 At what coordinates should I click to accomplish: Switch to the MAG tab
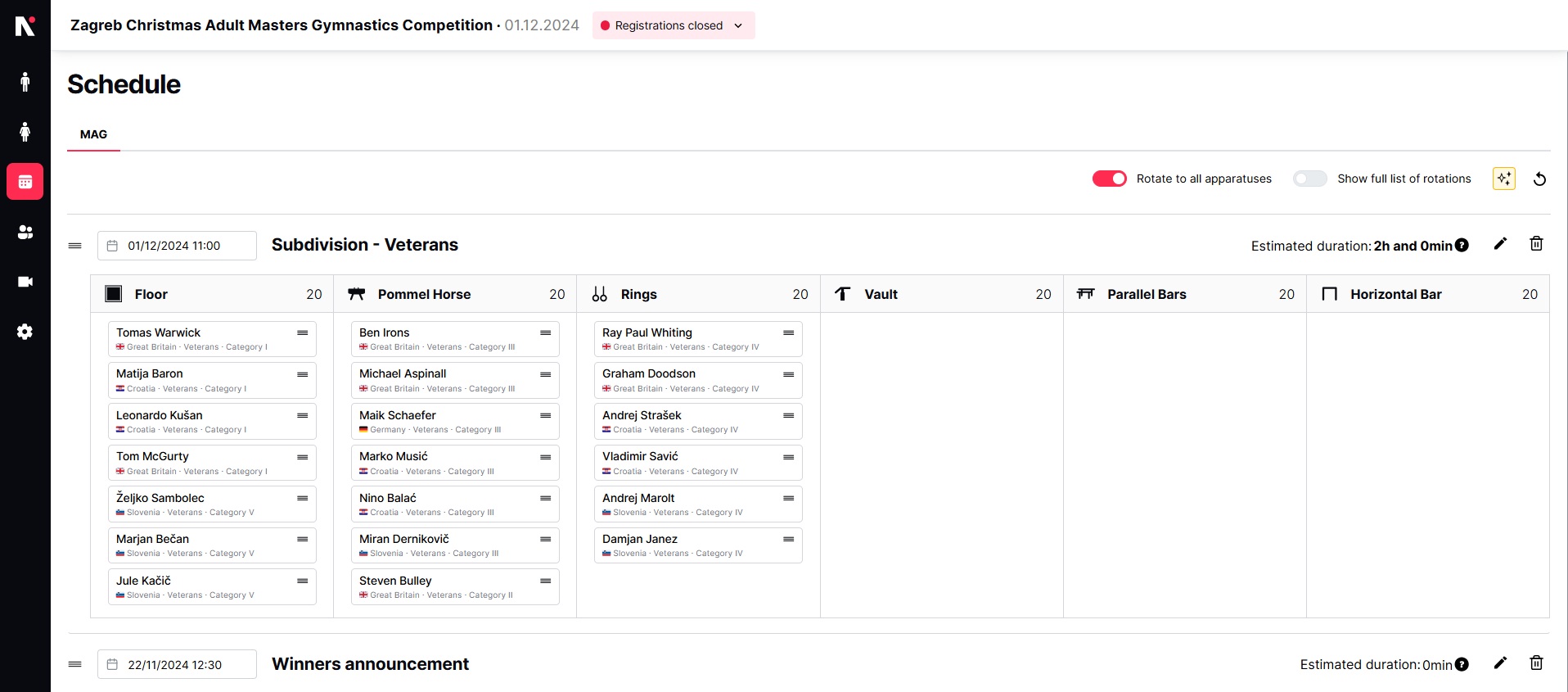point(93,134)
